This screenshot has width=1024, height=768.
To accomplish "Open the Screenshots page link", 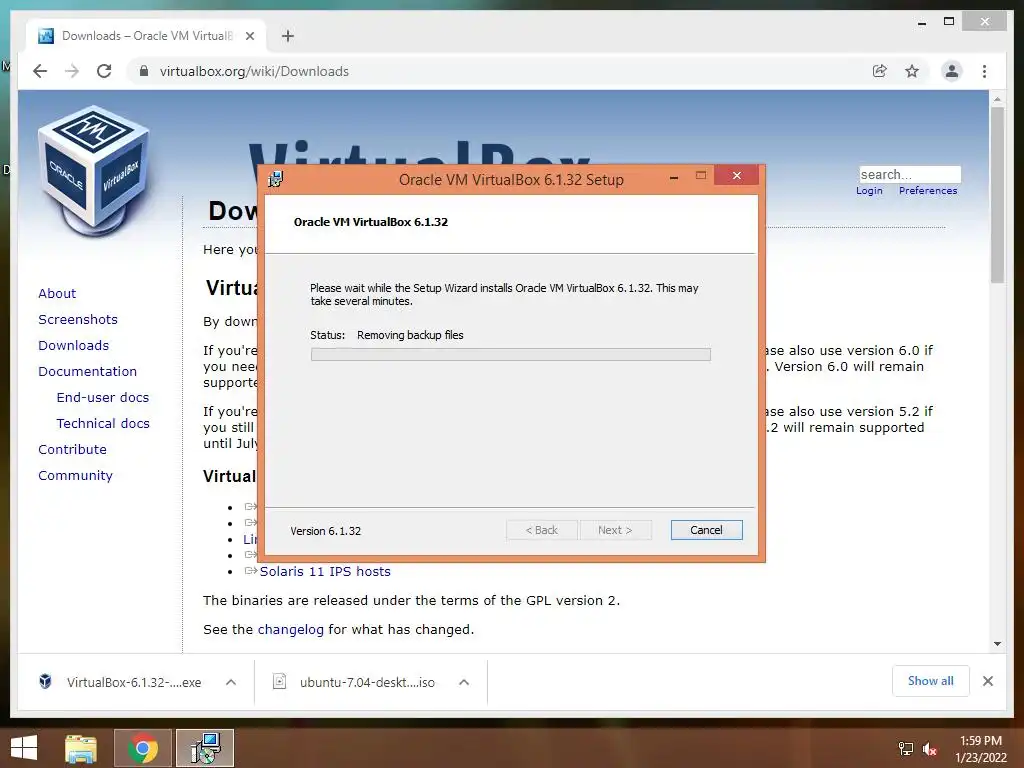I will [x=78, y=319].
